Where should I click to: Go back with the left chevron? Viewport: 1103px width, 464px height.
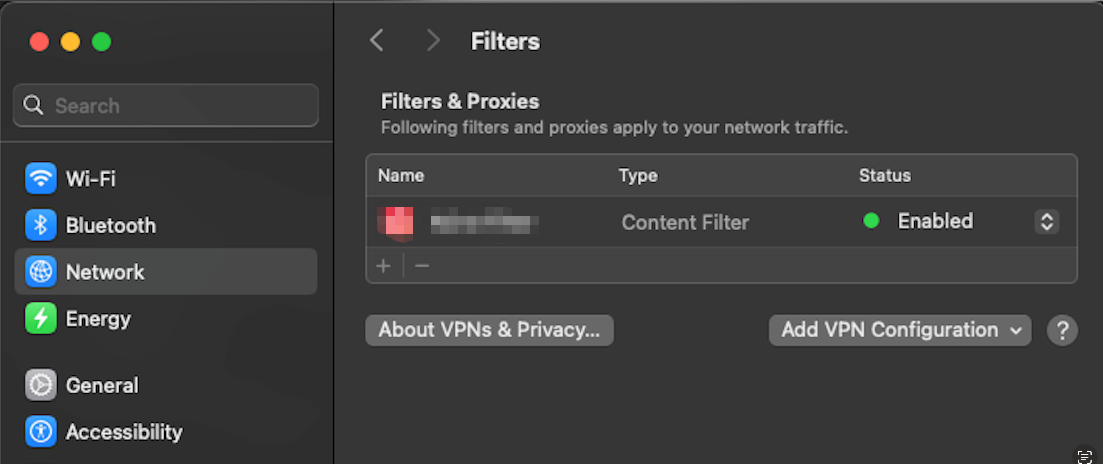377,41
